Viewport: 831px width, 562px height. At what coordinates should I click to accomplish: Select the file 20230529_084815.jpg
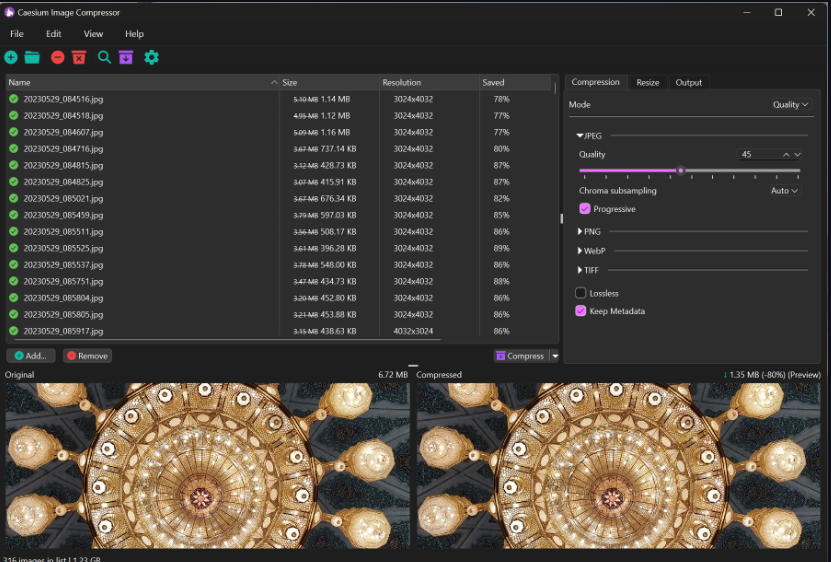(x=64, y=165)
